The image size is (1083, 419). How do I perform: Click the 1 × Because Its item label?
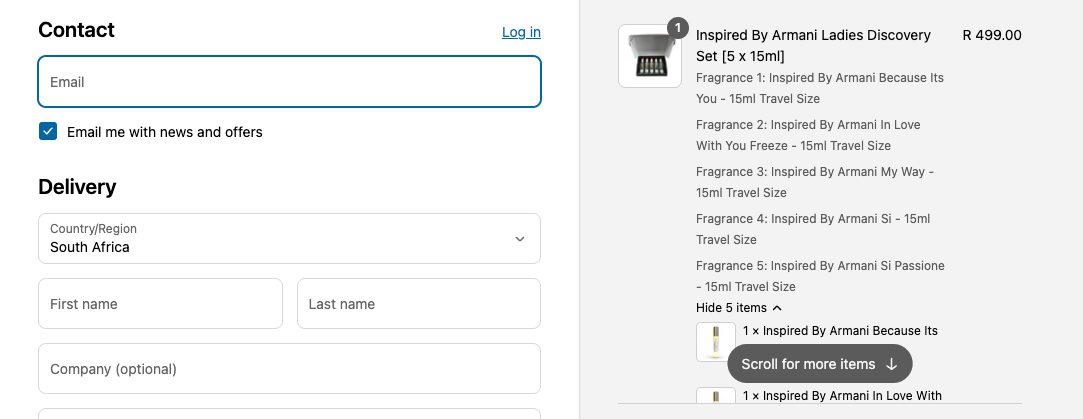[x=840, y=331]
